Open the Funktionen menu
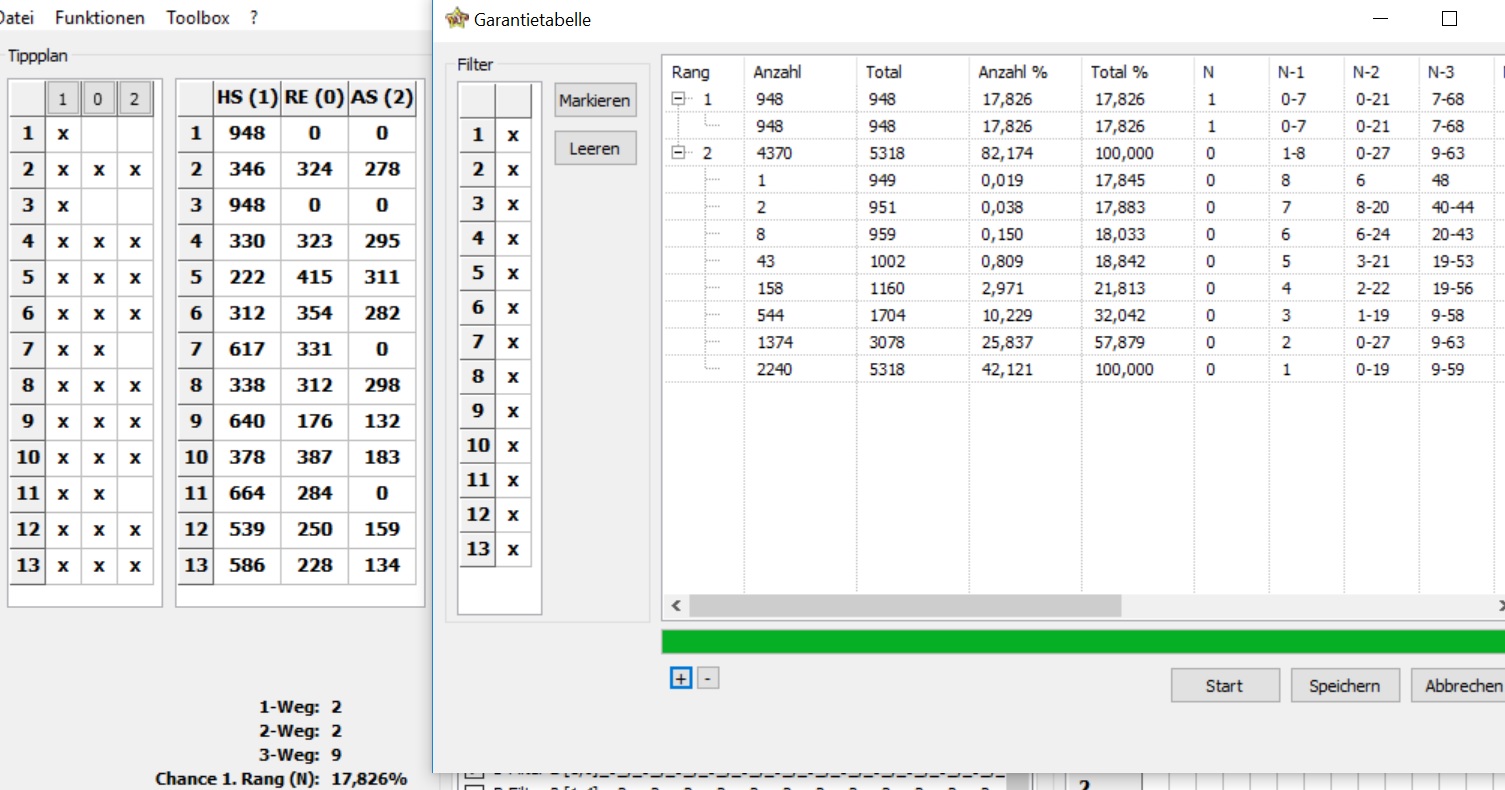Viewport: 1505px width, 790px height. (100, 18)
